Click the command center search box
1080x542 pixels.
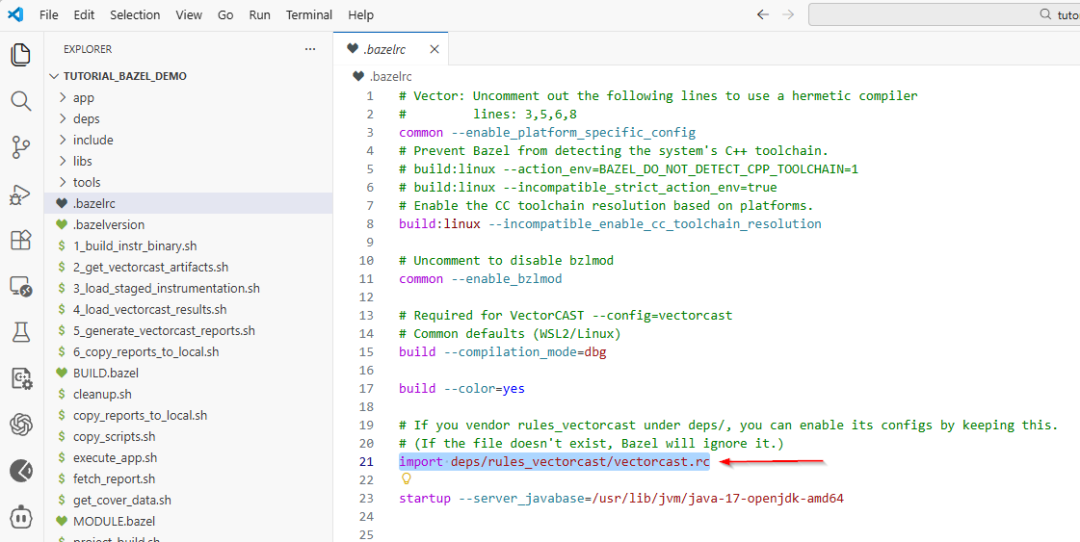click(944, 14)
